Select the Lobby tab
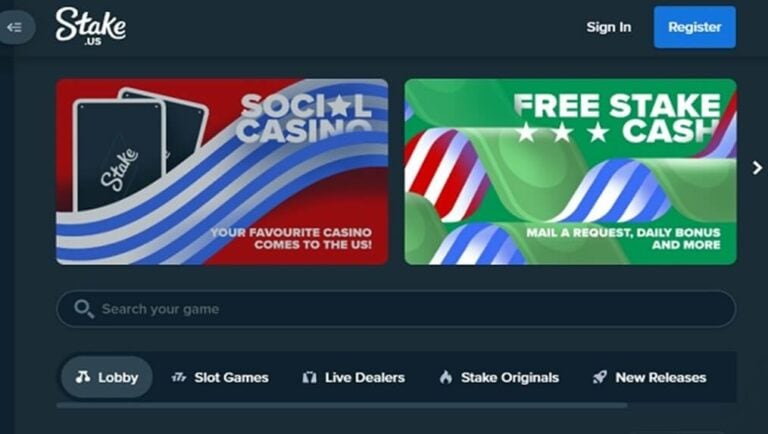 (x=107, y=377)
